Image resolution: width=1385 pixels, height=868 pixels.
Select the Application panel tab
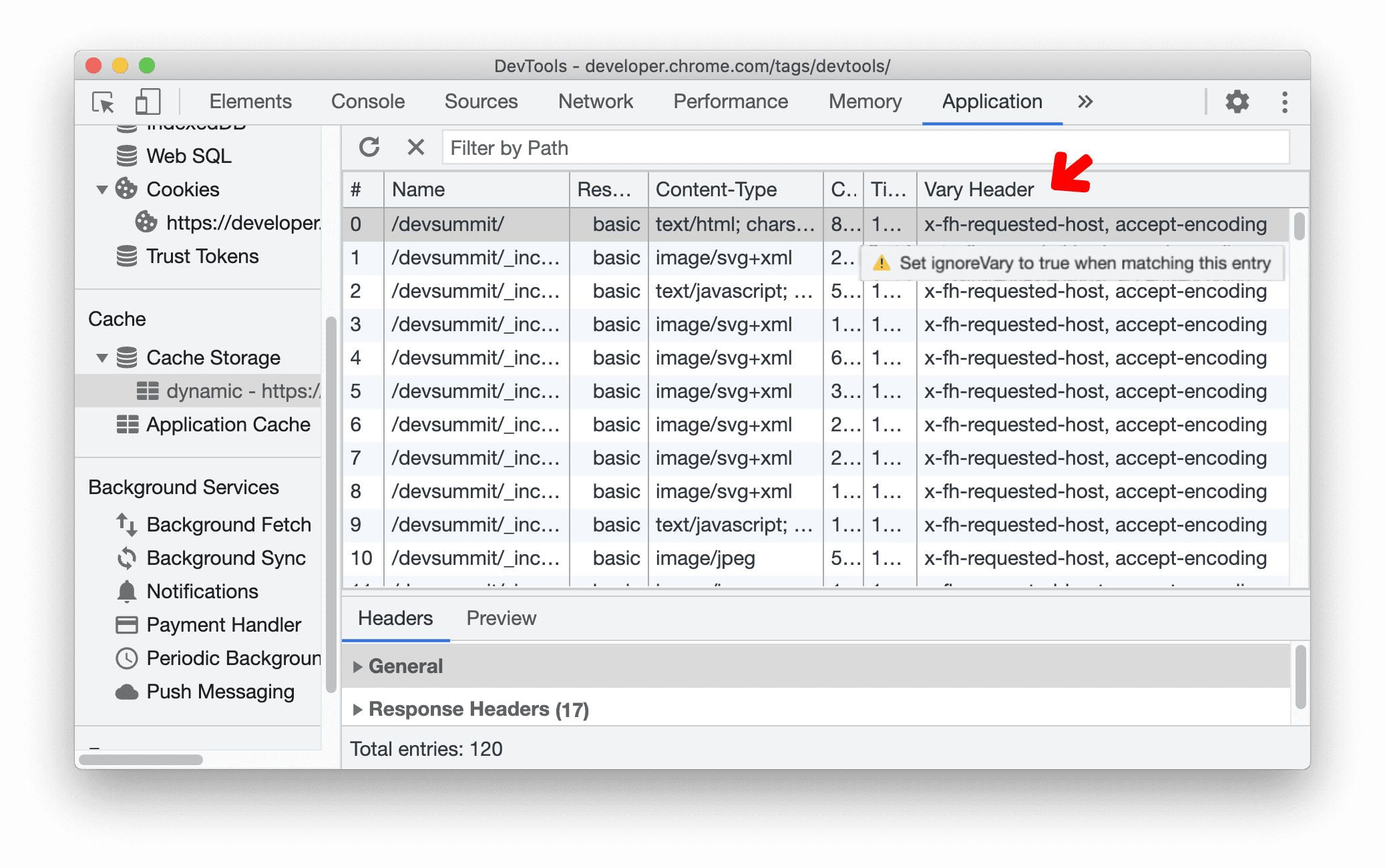point(989,99)
